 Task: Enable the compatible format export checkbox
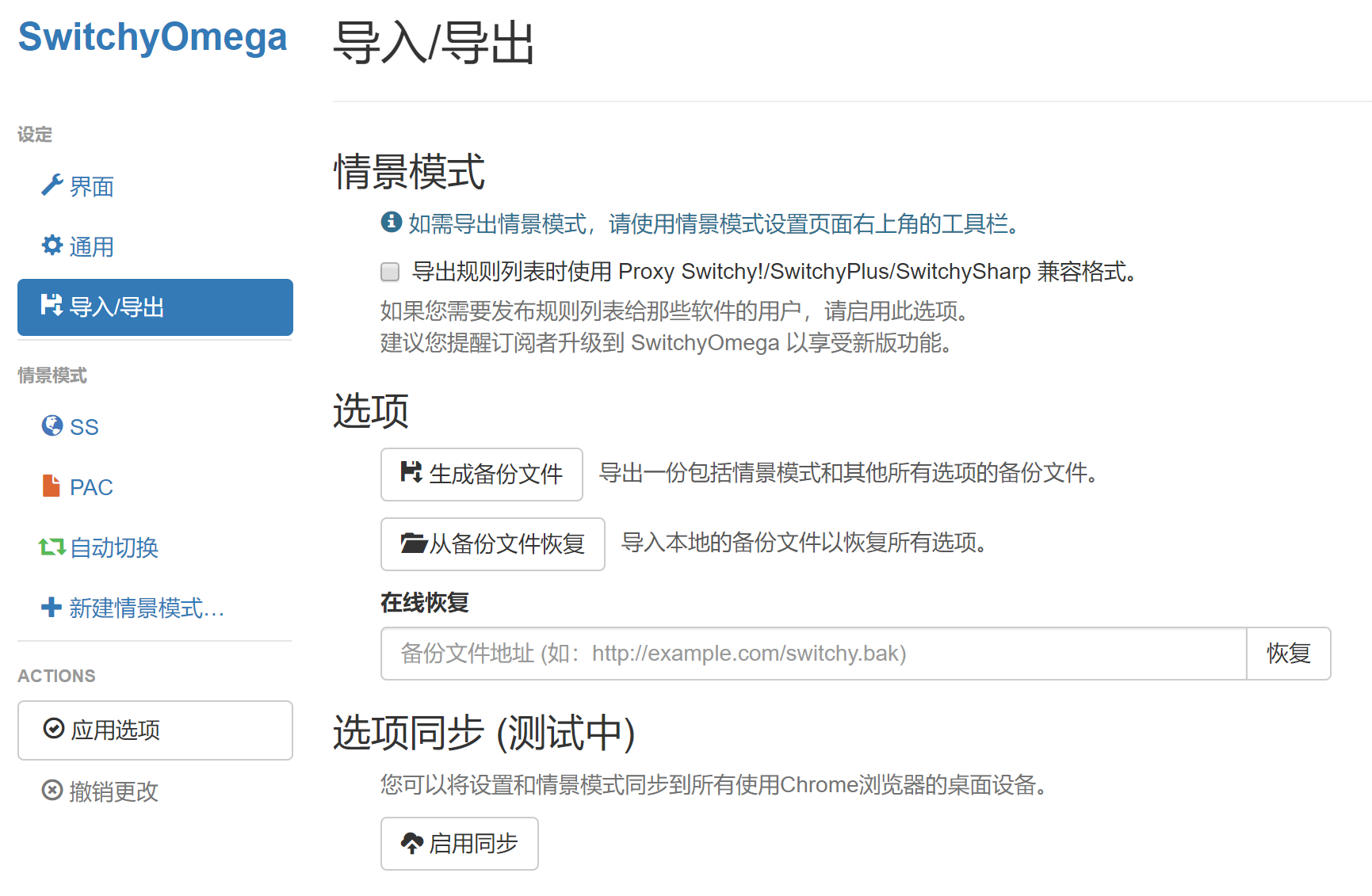click(390, 272)
